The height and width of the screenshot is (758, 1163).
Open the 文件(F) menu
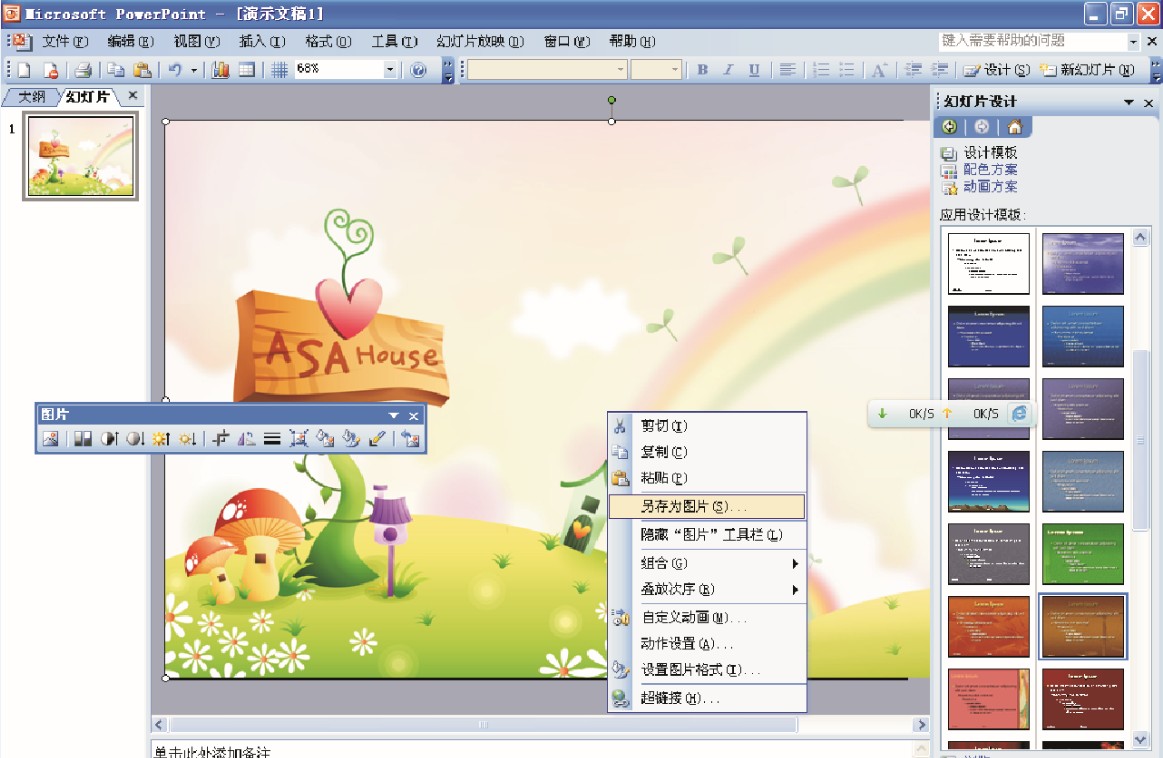click(x=65, y=42)
